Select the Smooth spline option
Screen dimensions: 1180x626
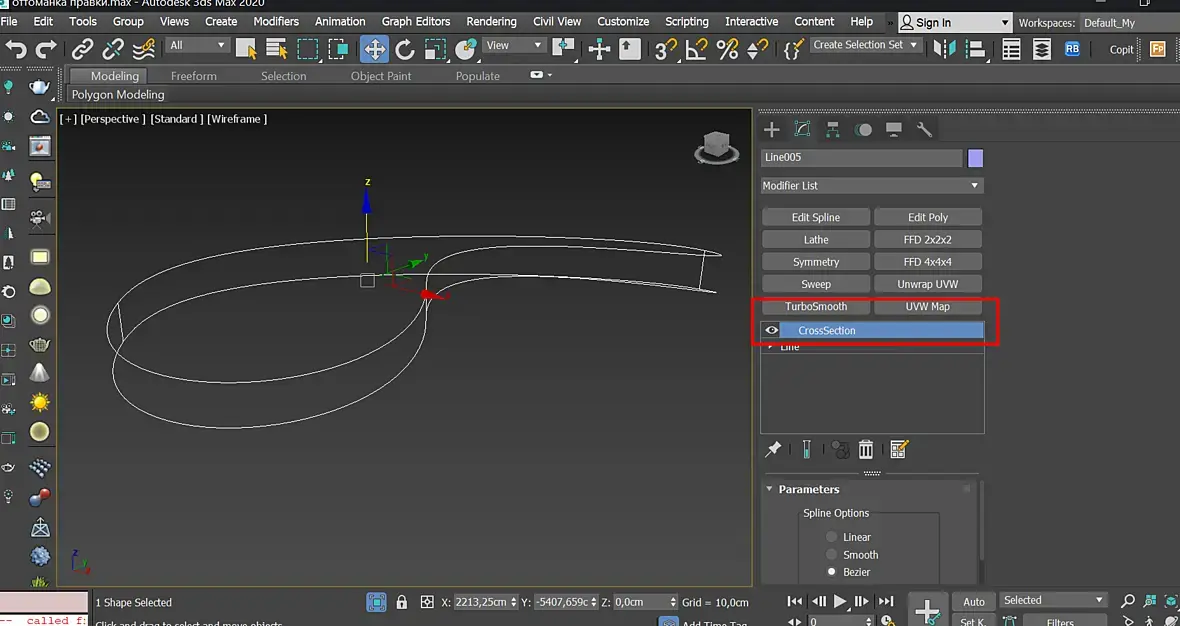(832, 555)
